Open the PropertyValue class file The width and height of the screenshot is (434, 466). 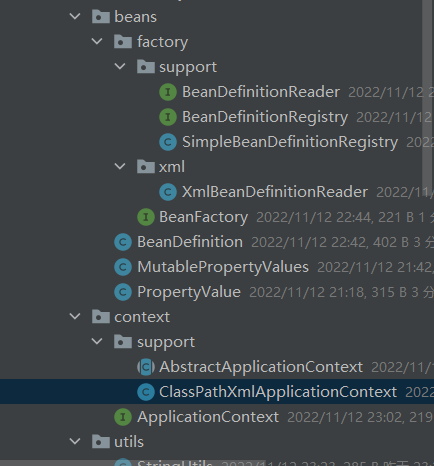189,292
